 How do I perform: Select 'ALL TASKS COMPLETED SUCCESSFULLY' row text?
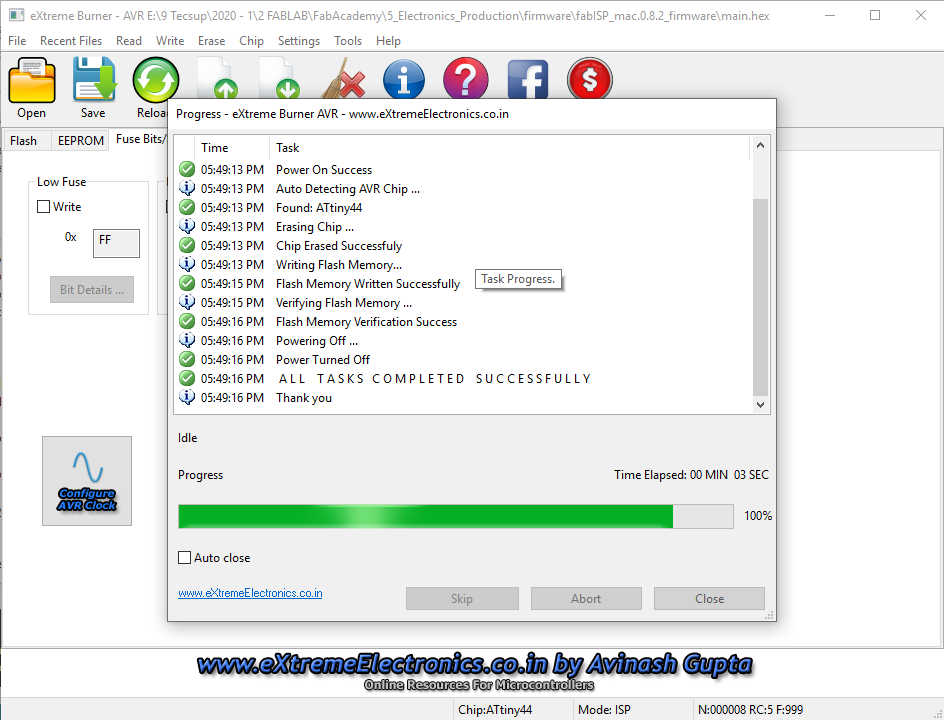[435, 379]
